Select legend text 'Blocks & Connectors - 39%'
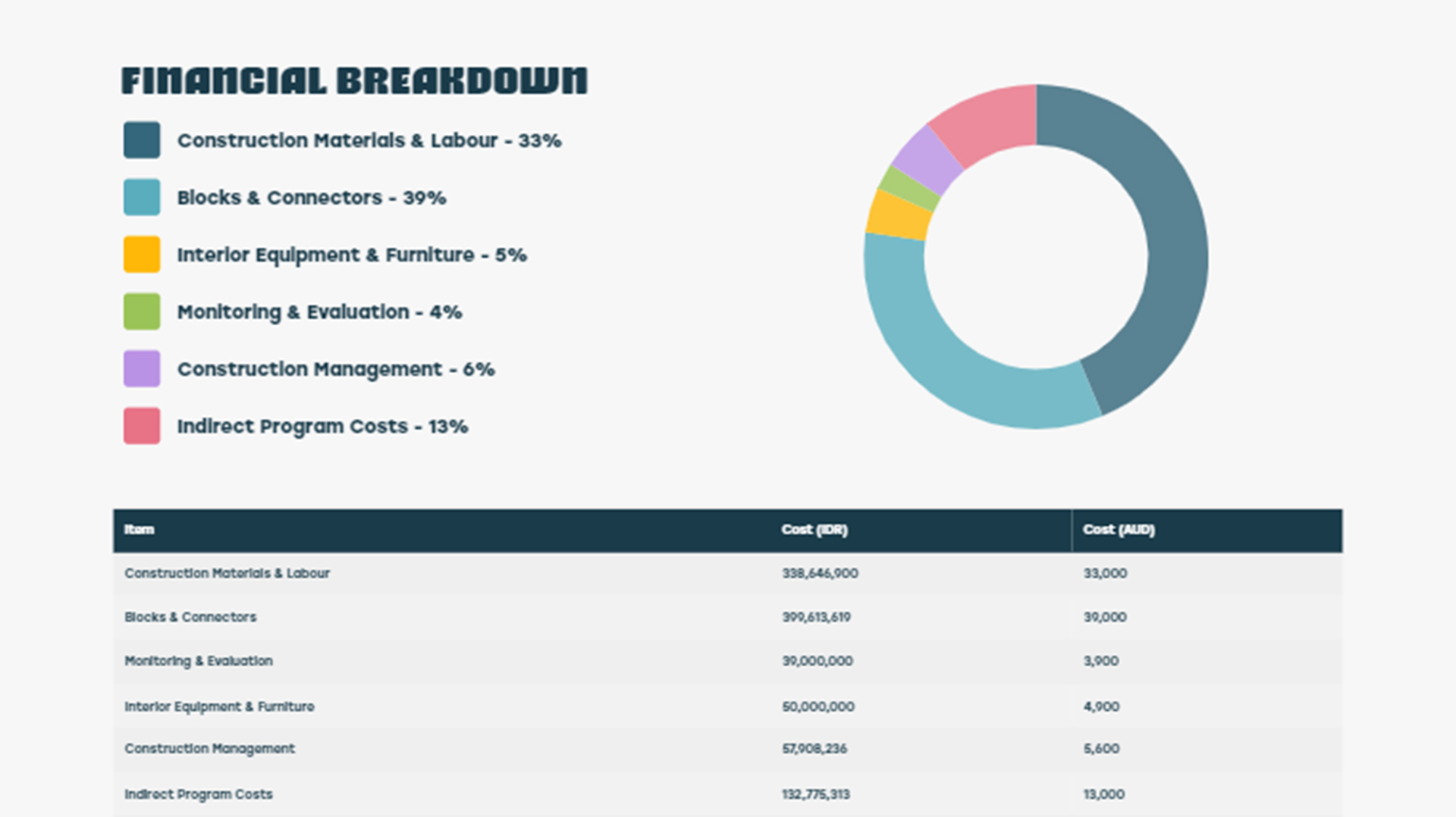1456x817 pixels. coord(312,198)
